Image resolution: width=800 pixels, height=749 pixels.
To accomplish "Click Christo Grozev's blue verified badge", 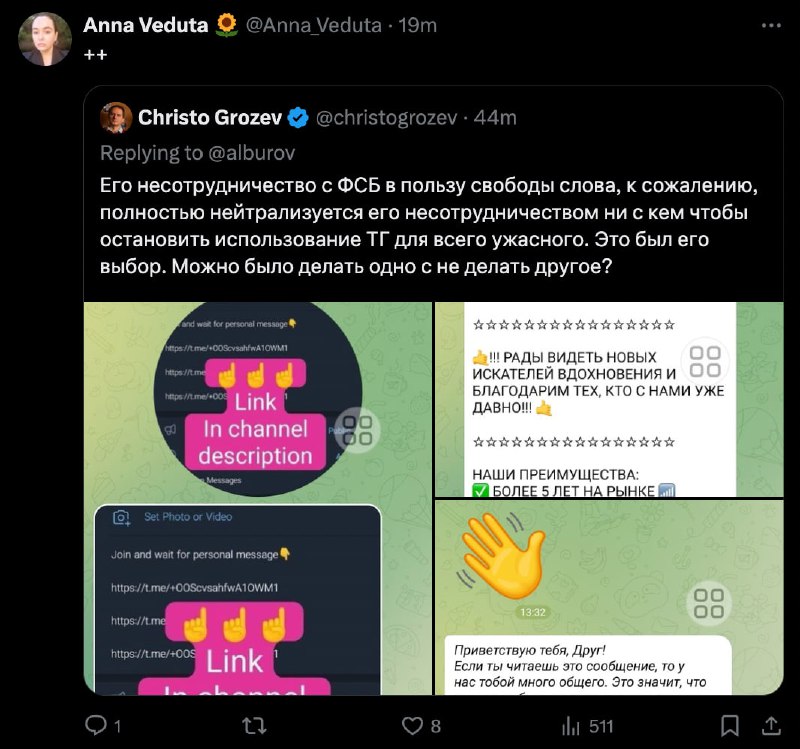I will point(298,118).
